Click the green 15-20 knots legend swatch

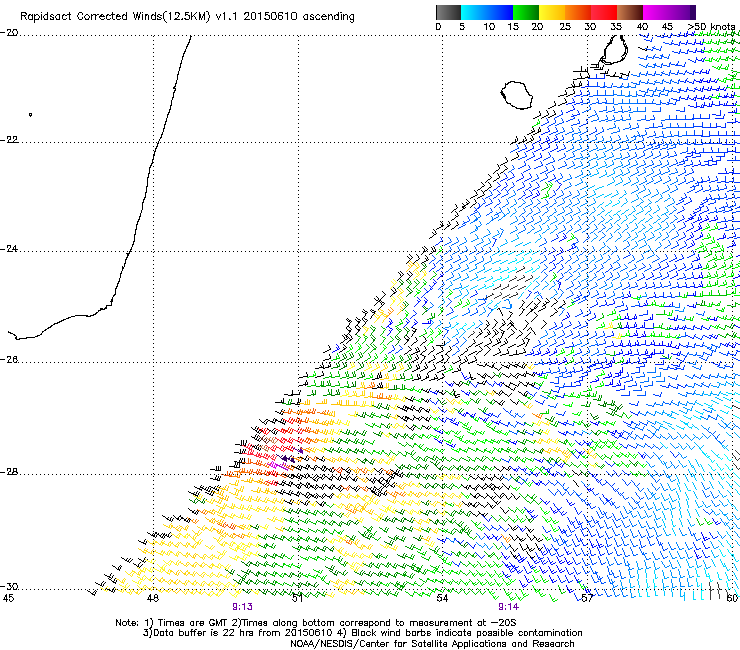pos(526,12)
